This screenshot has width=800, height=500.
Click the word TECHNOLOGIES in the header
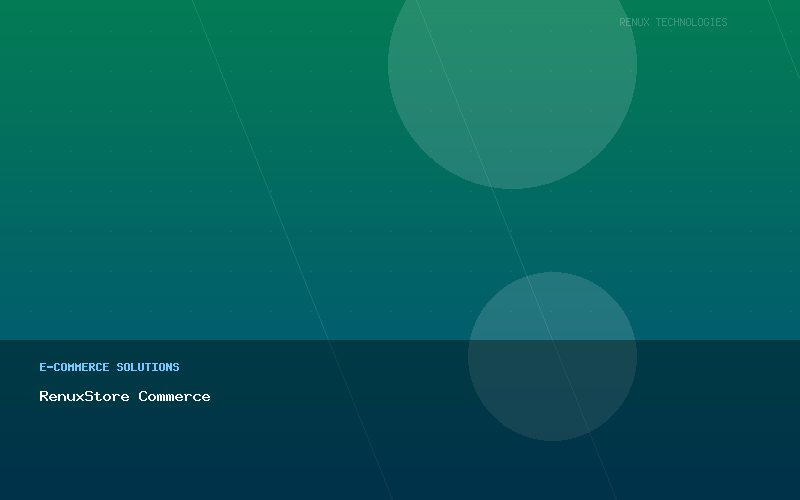tap(691, 22)
